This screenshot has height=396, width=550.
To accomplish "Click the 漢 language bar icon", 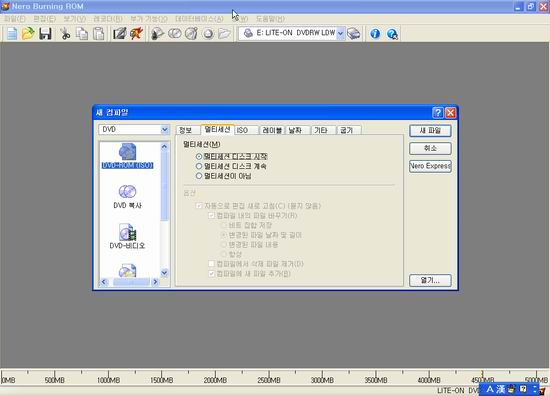I will [500, 389].
